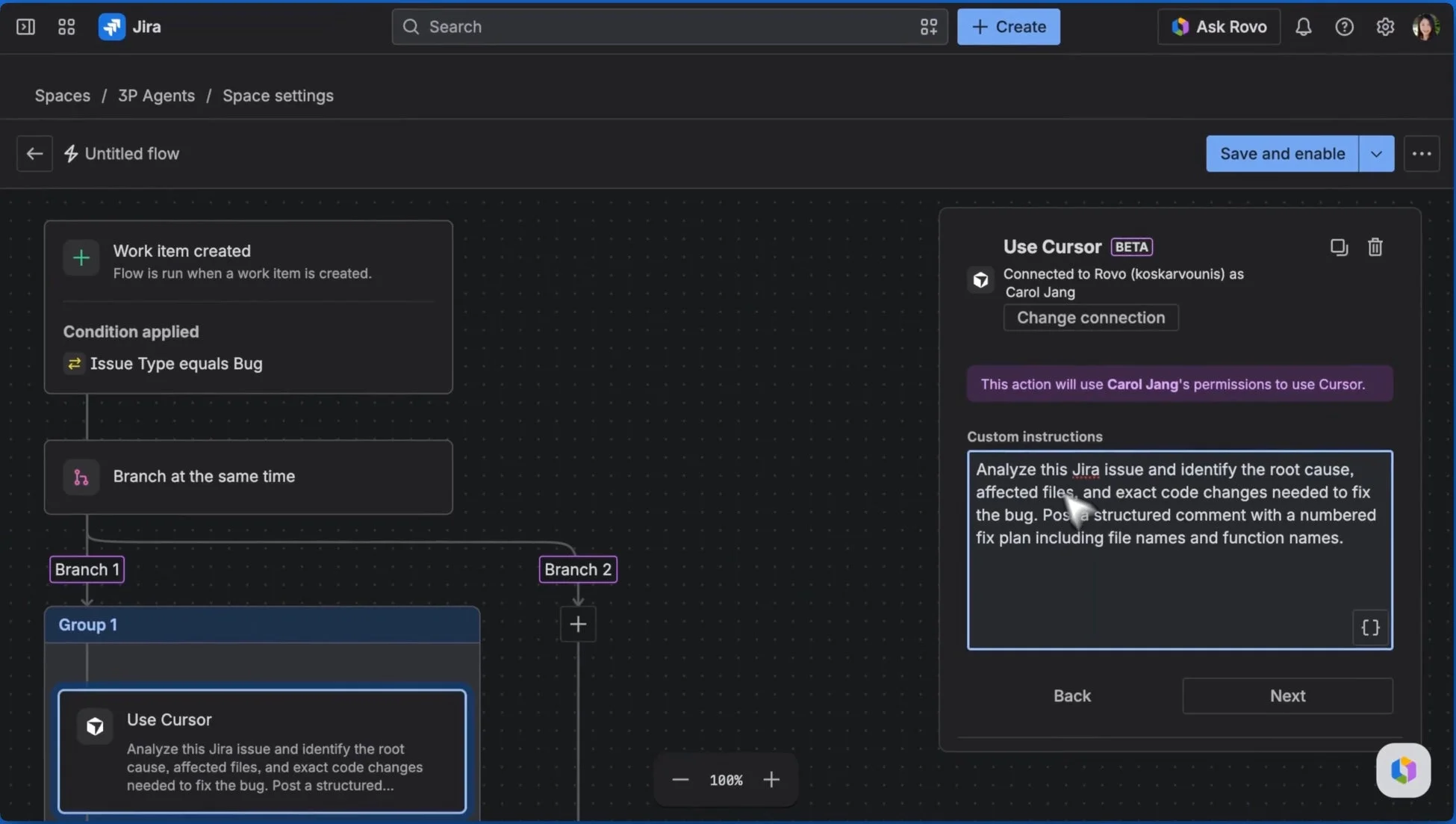
Task: Click the Create button
Action: click(x=1008, y=27)
